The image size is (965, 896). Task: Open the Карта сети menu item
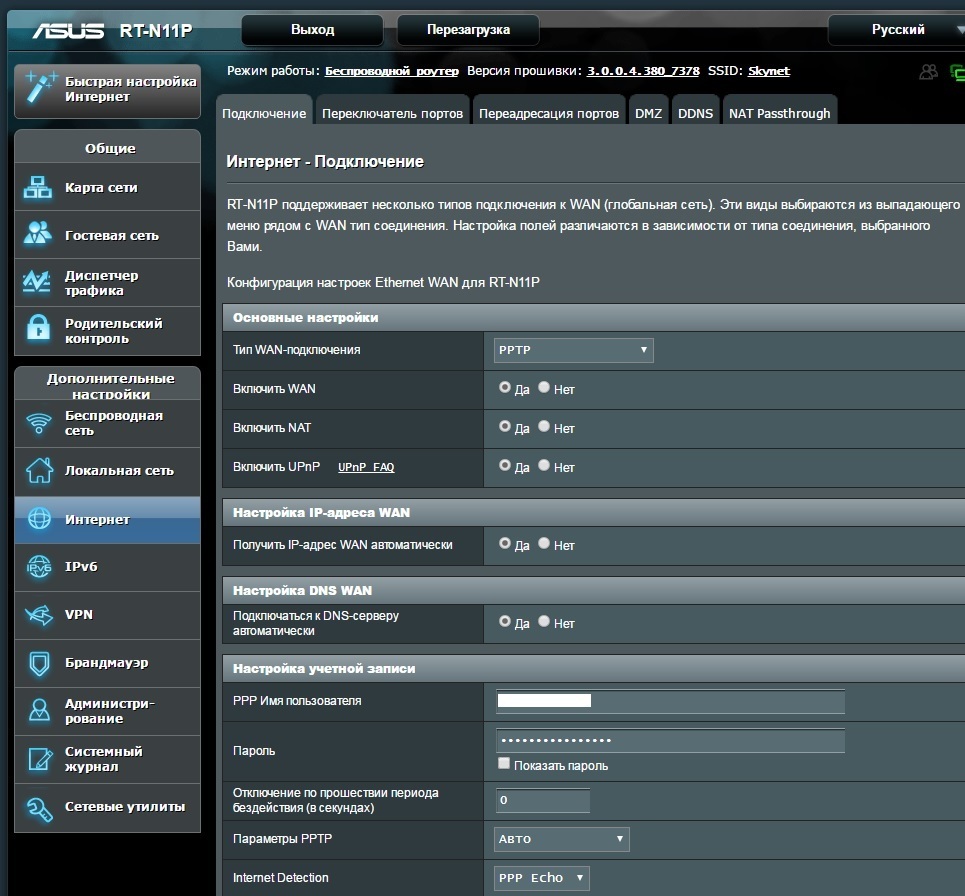108,187
